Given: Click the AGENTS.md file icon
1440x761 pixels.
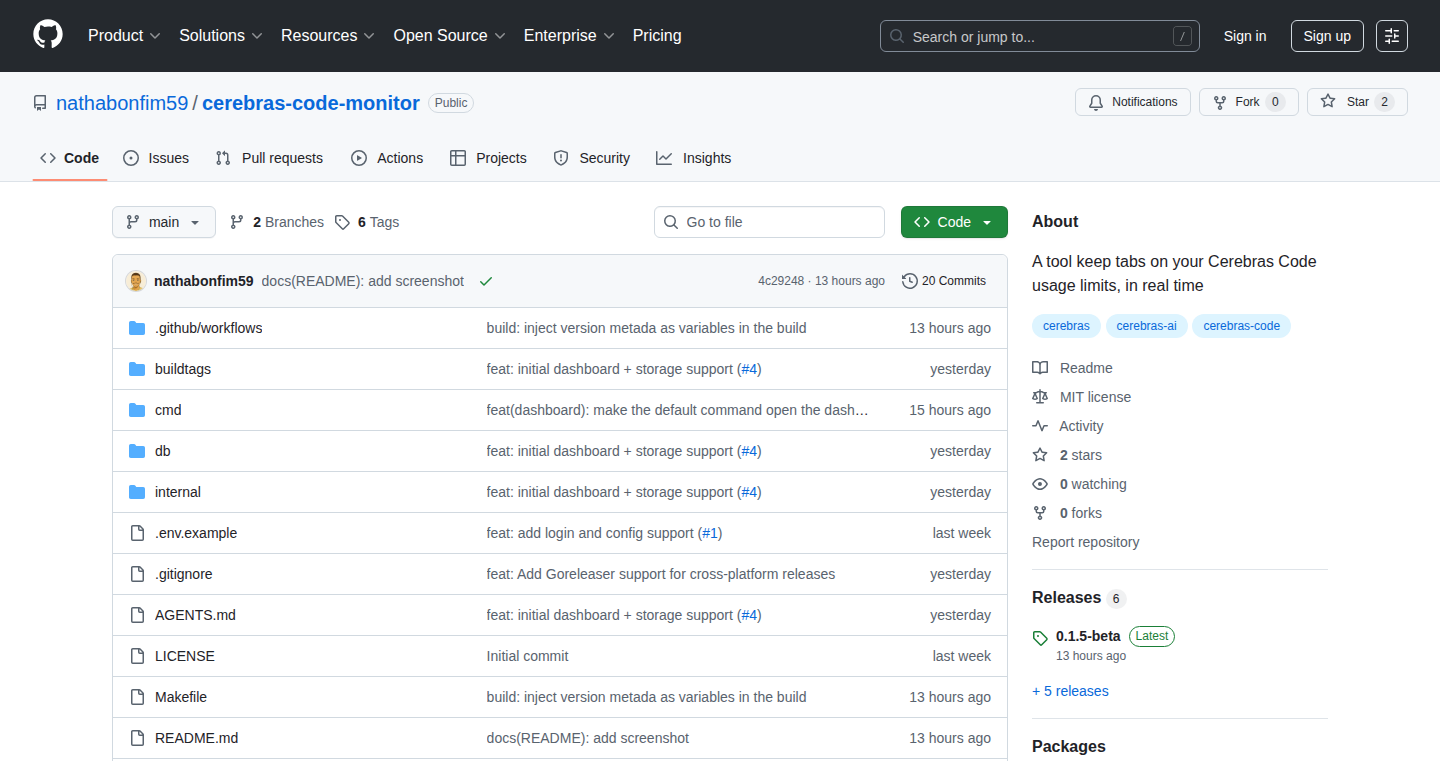Looking at the screenshot, I should 137,615.
